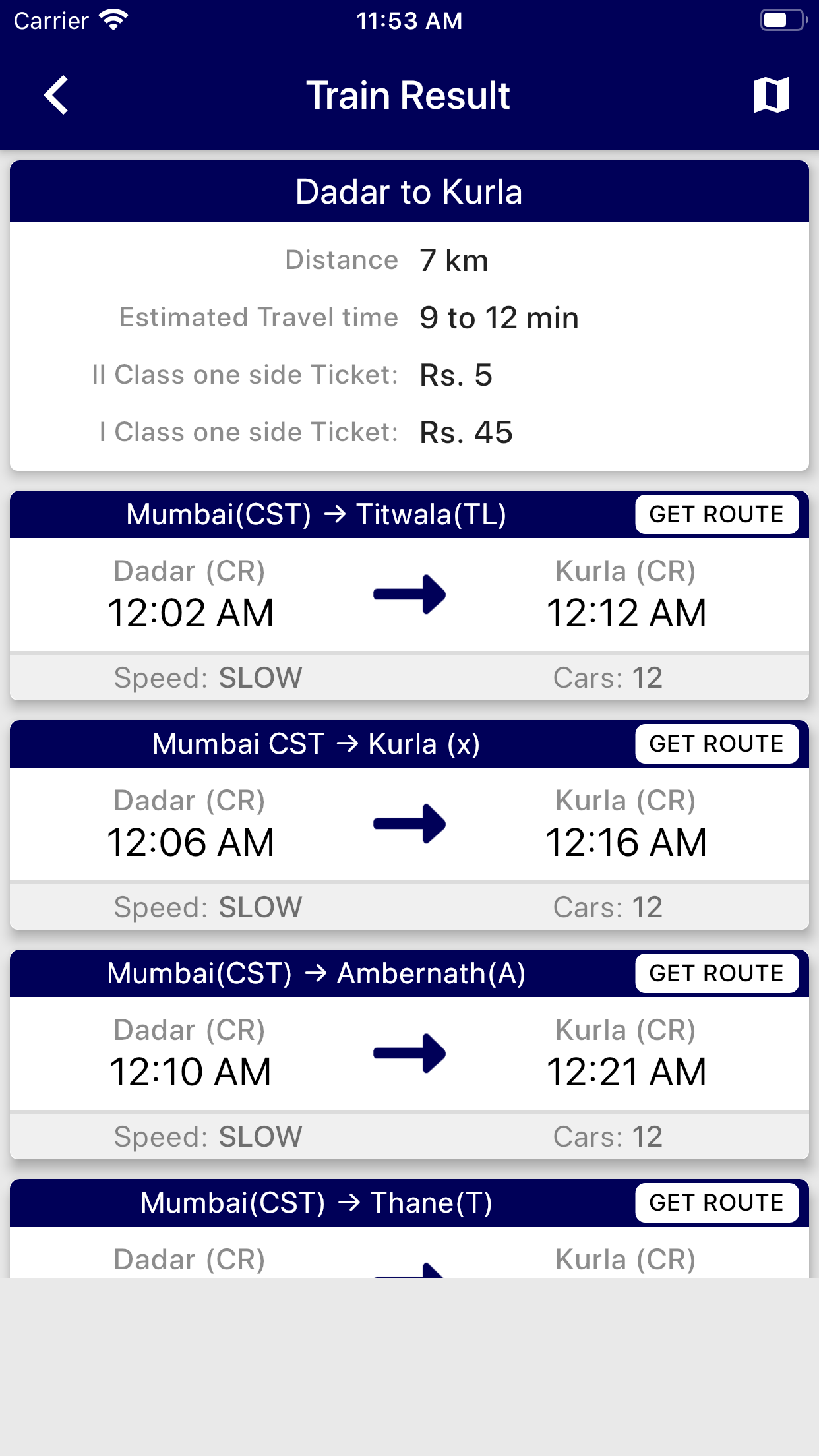Tap the back arrow icon
Screen dimensions: 819x1456
click(57, 96)
